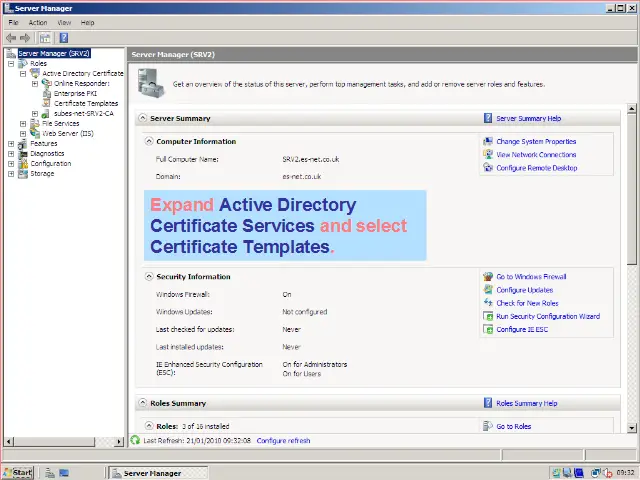Select Enterprise PKI tree item
The width and height of the screenshot is (640, 480).
coord(76,93)
